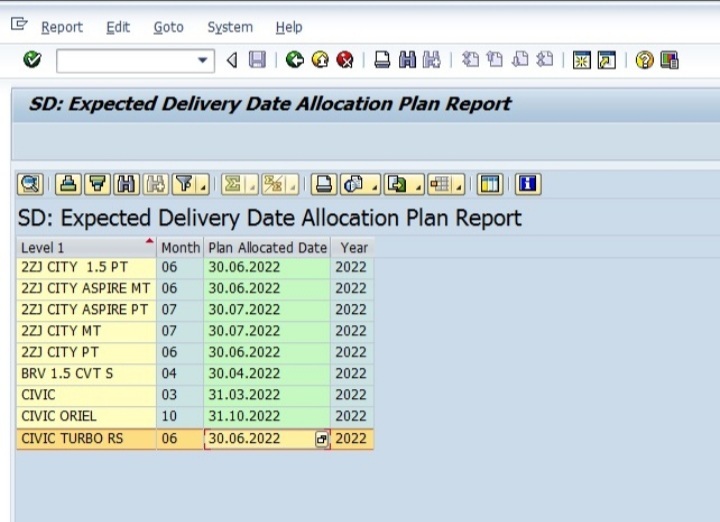Screen dimensions: 720x522
Task: Click the Subtotals icon in the ALV toolbar
Action: tap(274, 184)
